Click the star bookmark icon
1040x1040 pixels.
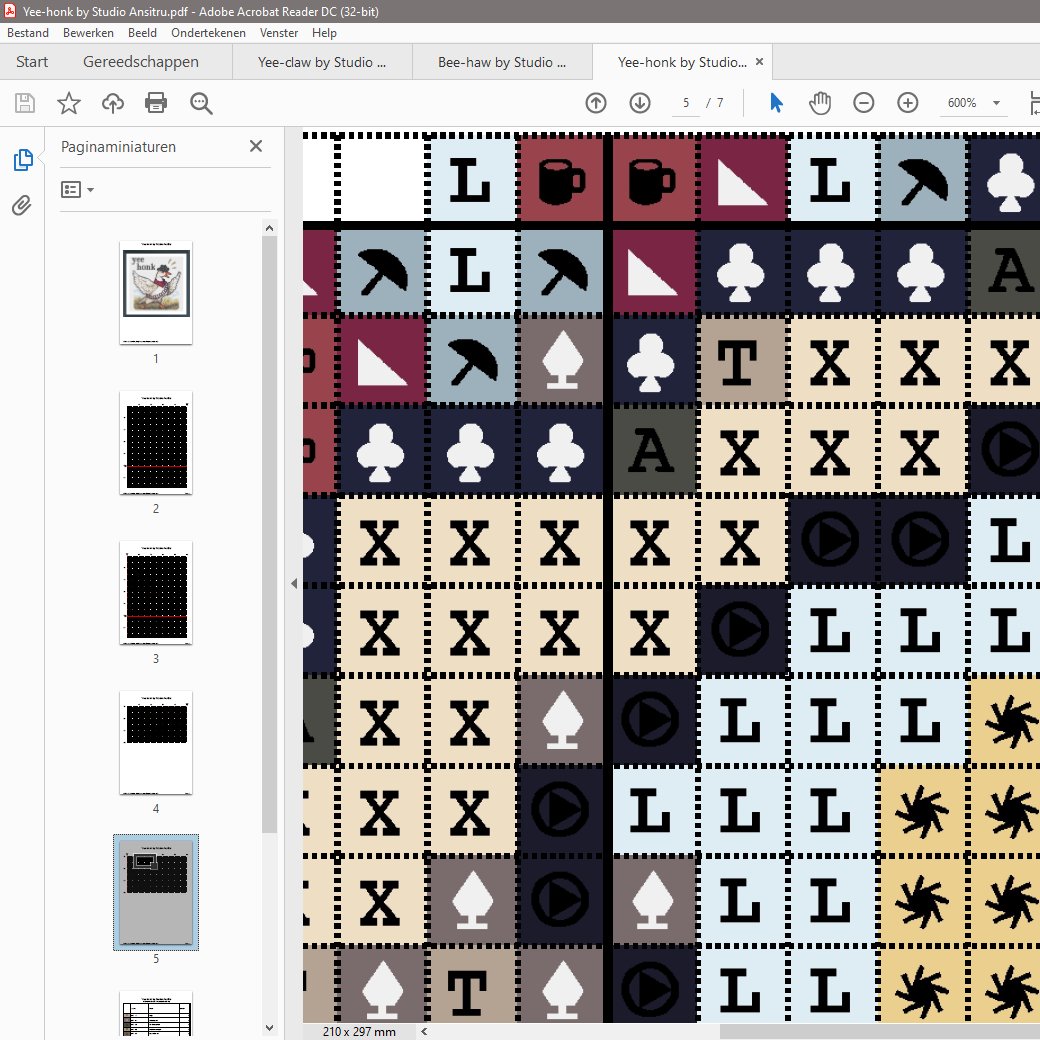pos(68,103)
